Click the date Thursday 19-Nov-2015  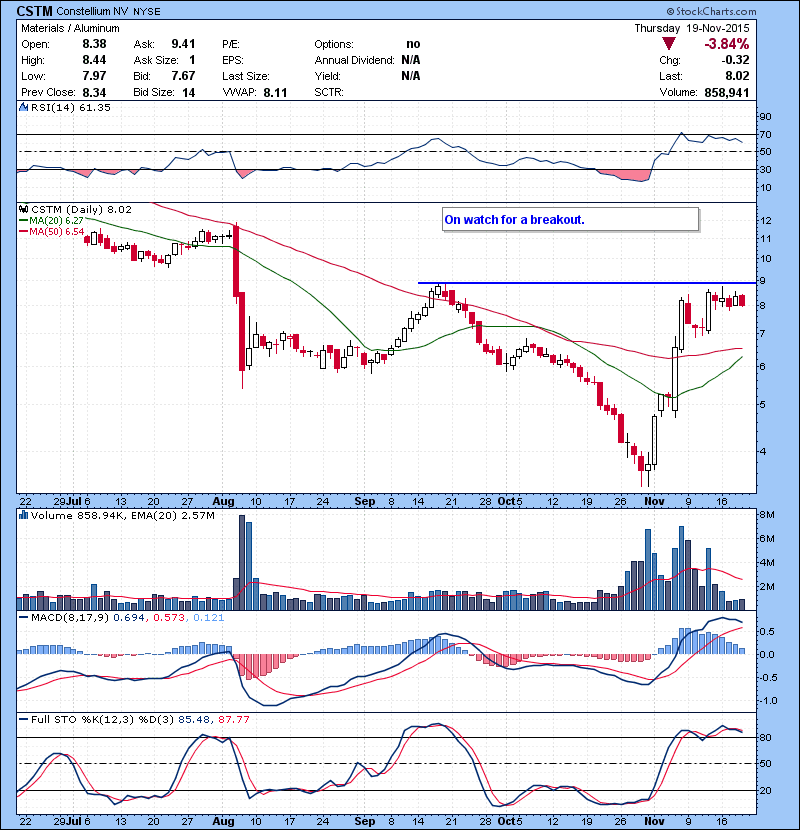point(692,28)
